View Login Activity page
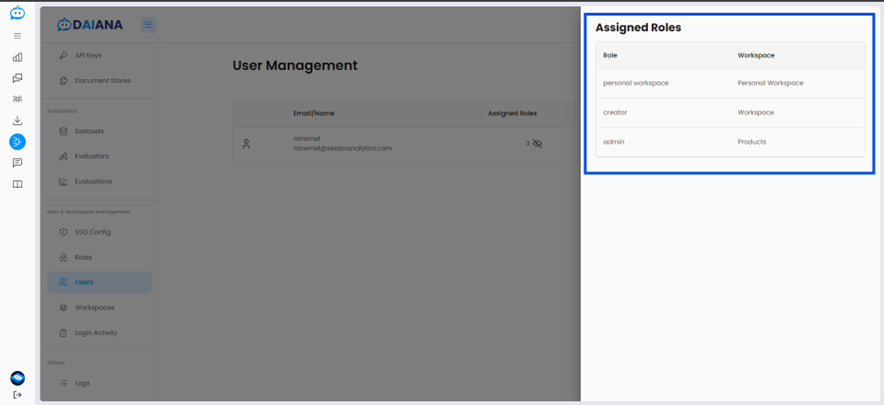The width and height of the screenshot is (884, 405). click(95, 333)
